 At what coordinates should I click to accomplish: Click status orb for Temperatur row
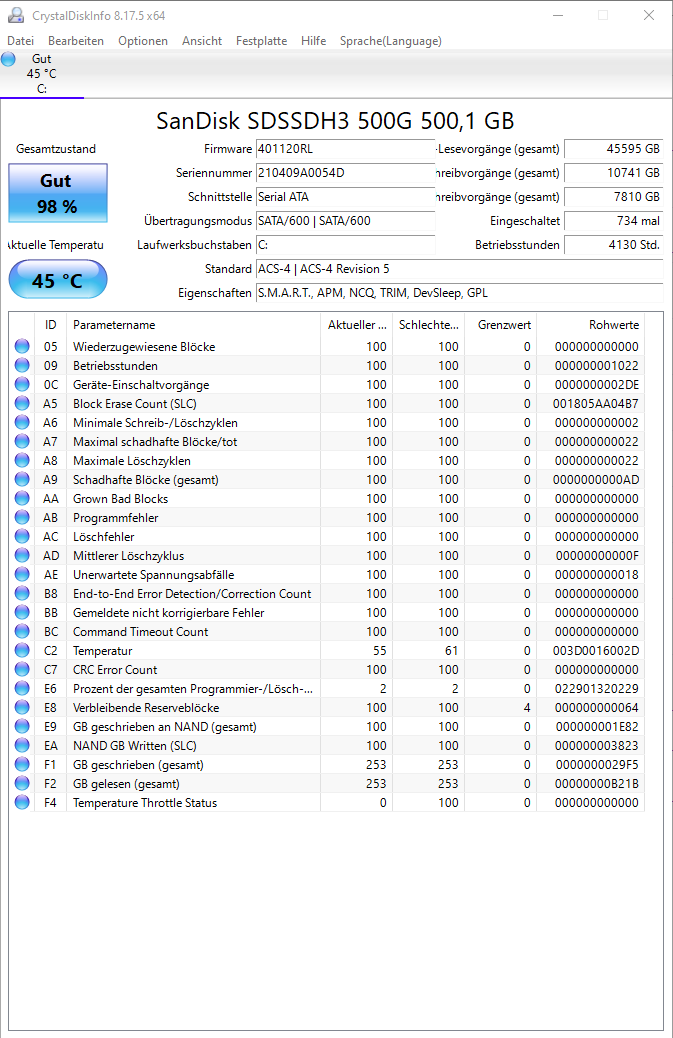[22, 651]
